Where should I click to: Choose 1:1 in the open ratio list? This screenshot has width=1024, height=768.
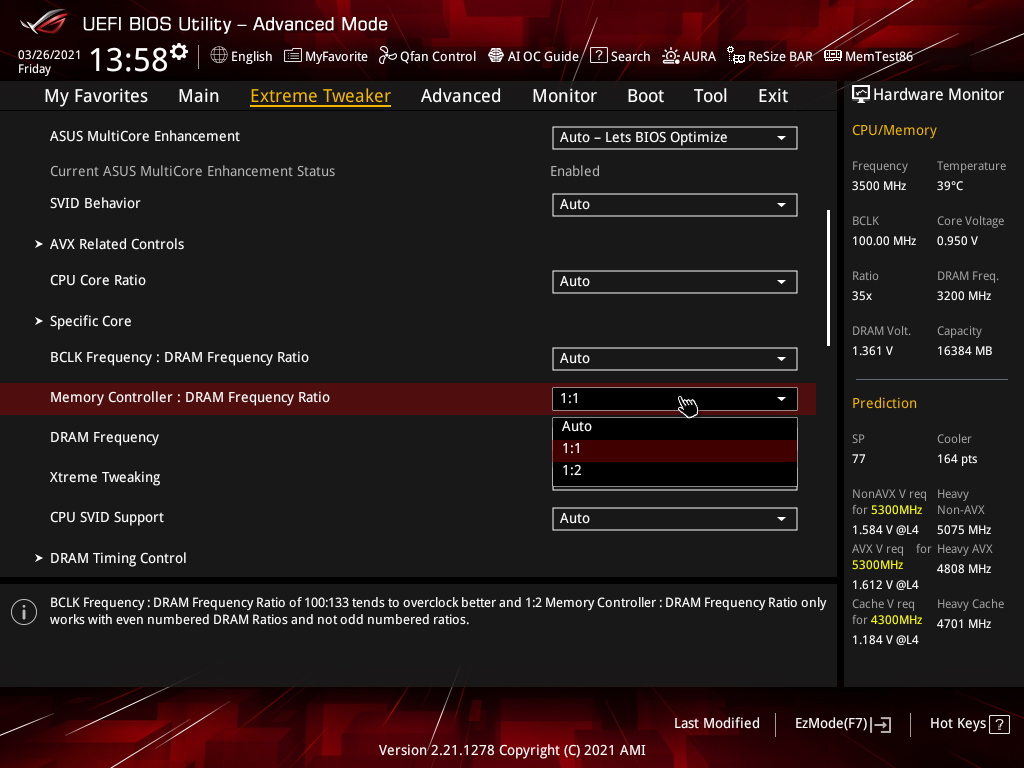[x=675, y=449]
